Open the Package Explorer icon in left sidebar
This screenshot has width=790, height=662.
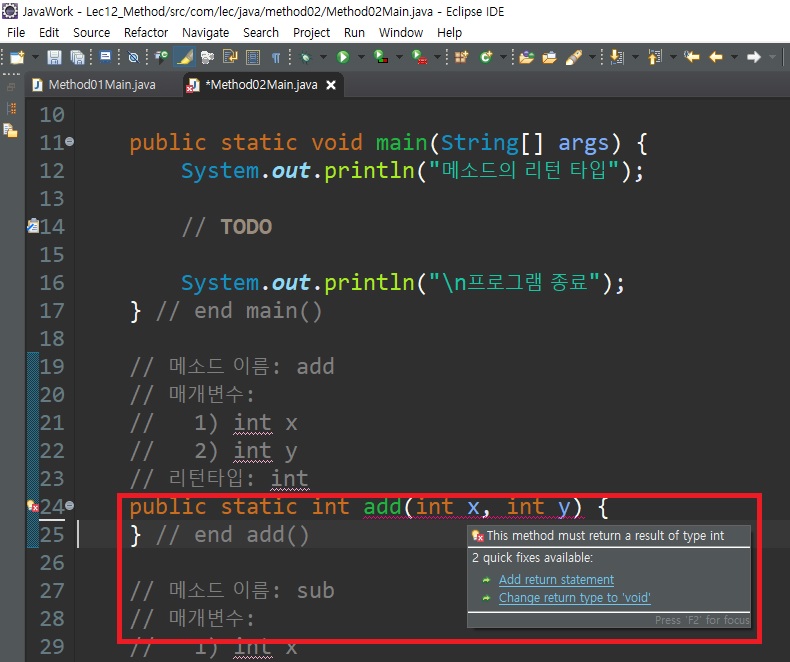click(x=11, y=130)
